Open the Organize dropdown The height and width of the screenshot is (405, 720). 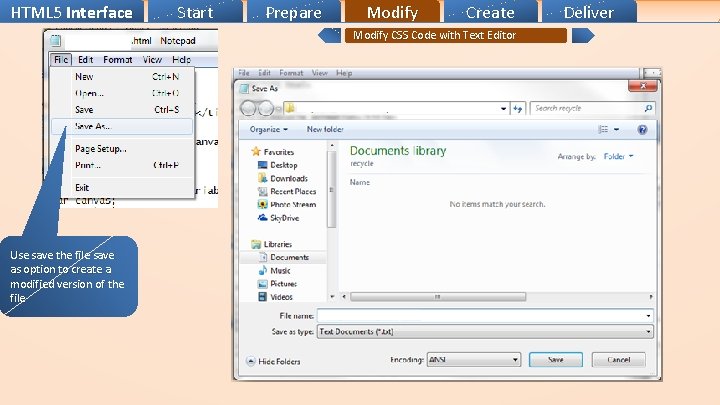tap(269, 129)
